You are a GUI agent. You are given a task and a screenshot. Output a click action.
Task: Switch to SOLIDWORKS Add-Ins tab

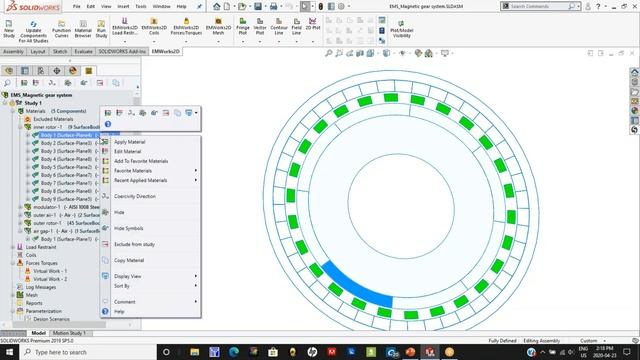[122, 52]
